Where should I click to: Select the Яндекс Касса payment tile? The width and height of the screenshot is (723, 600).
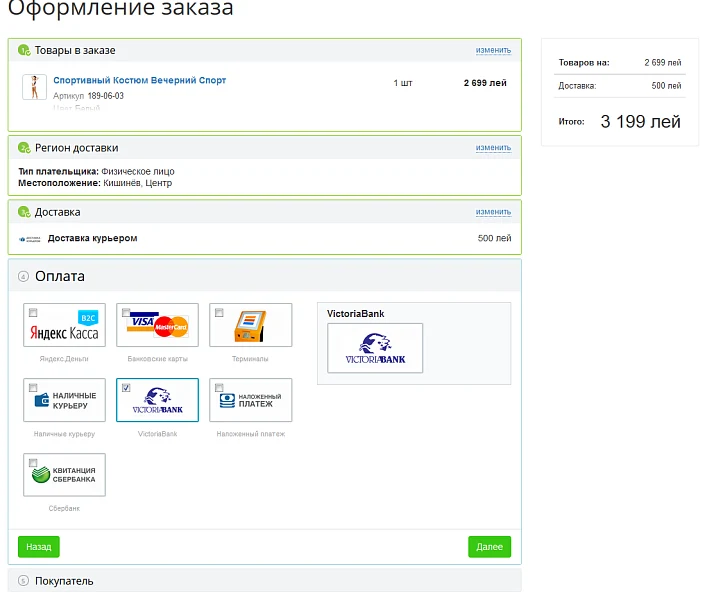65,325
